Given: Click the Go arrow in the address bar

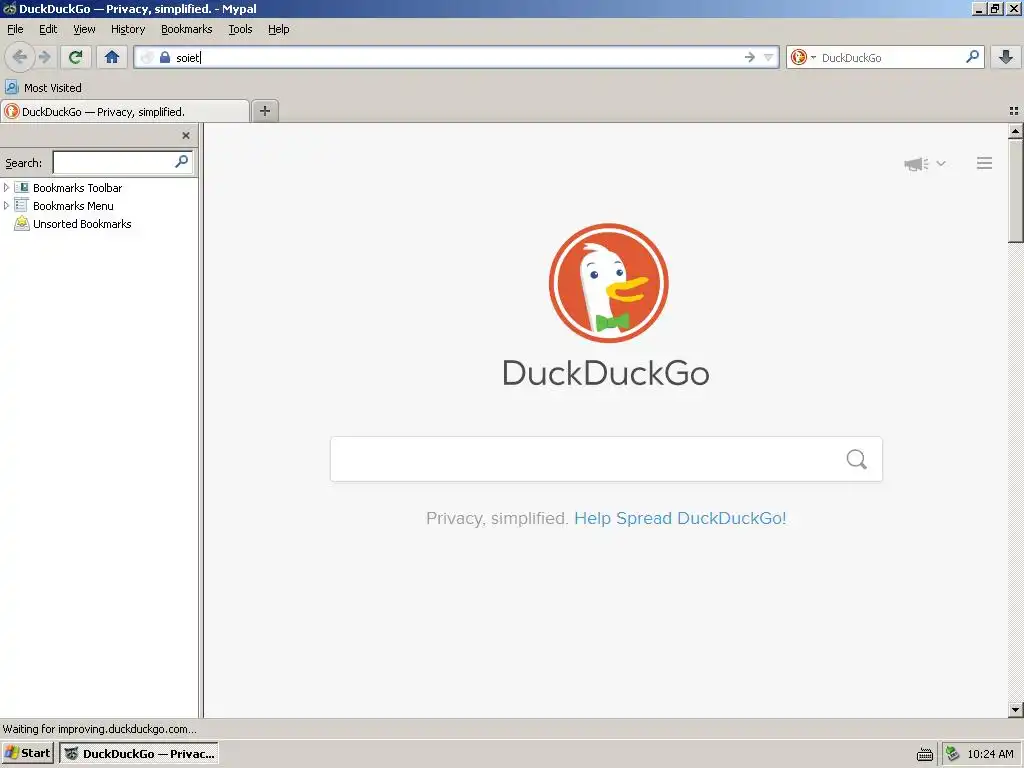Looking at the screenshot, I should [750, 57].
